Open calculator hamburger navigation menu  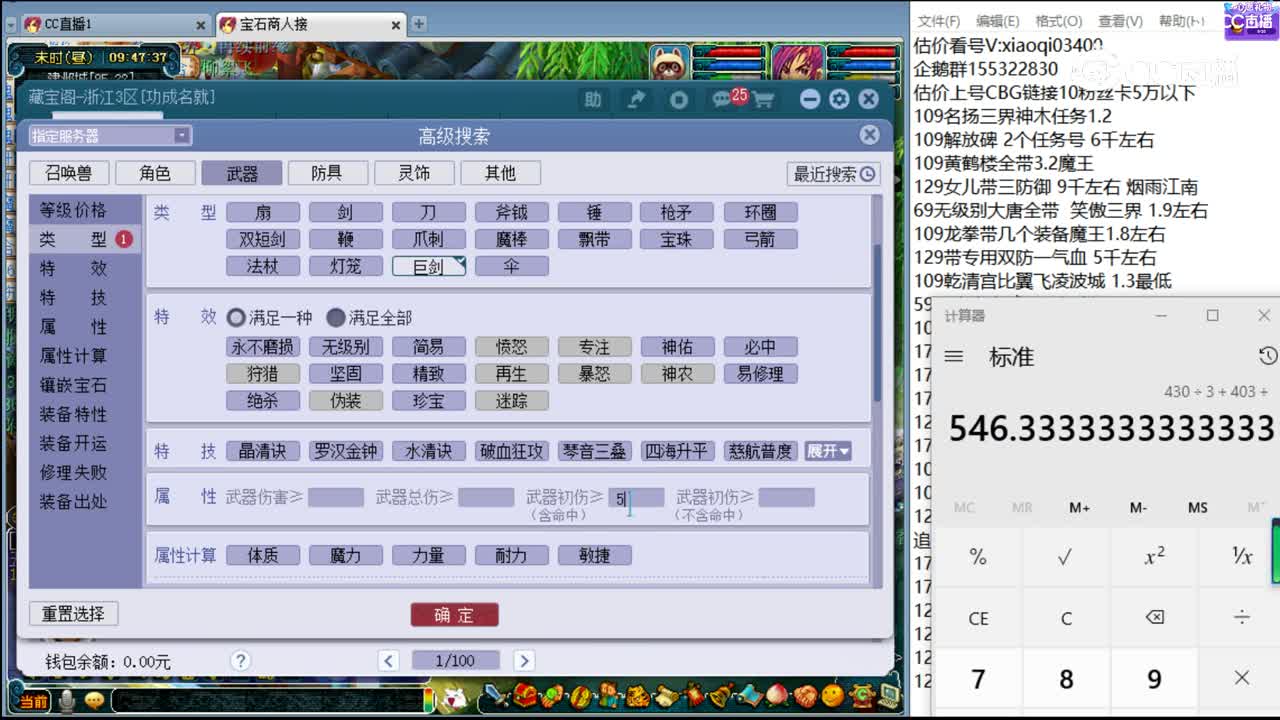click(x=954, y=356)
